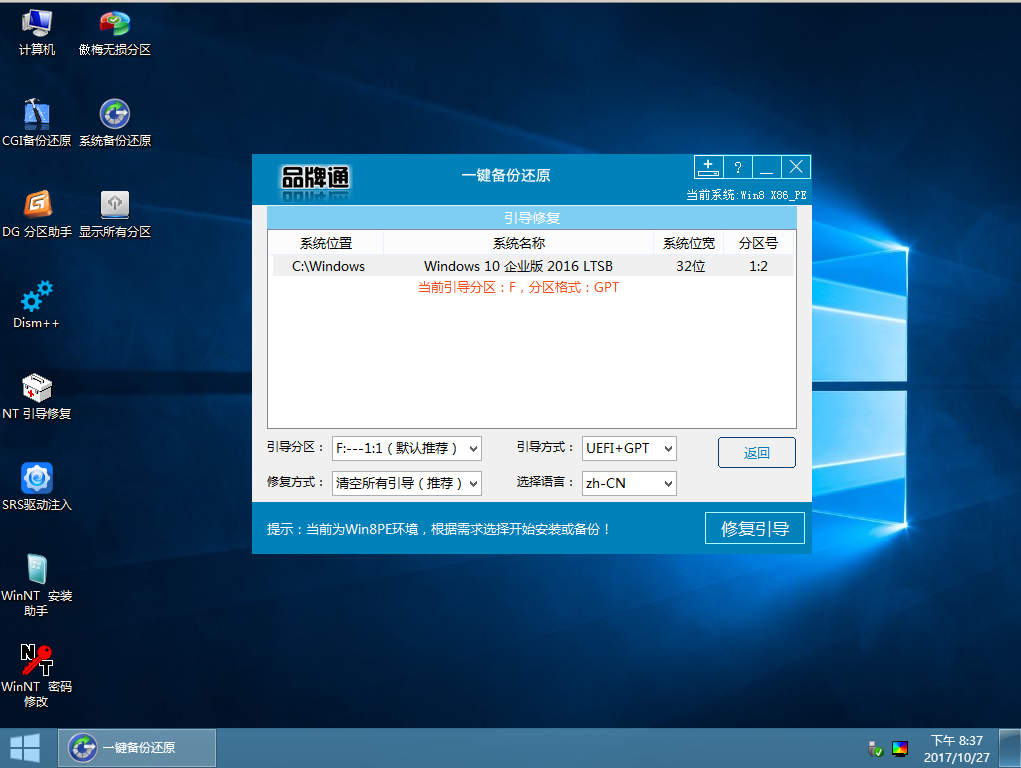Click Windows 10 企业版 2016 LTSB cell
Viewport: 1021px width, 768px height.
click(518, 266)
